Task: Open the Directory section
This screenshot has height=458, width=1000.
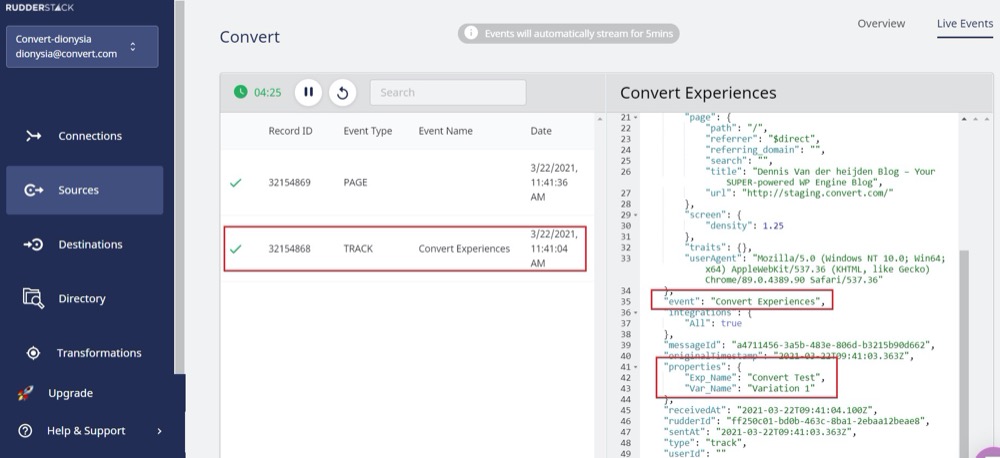Action: pyautogui.click(x=82, y=299)
